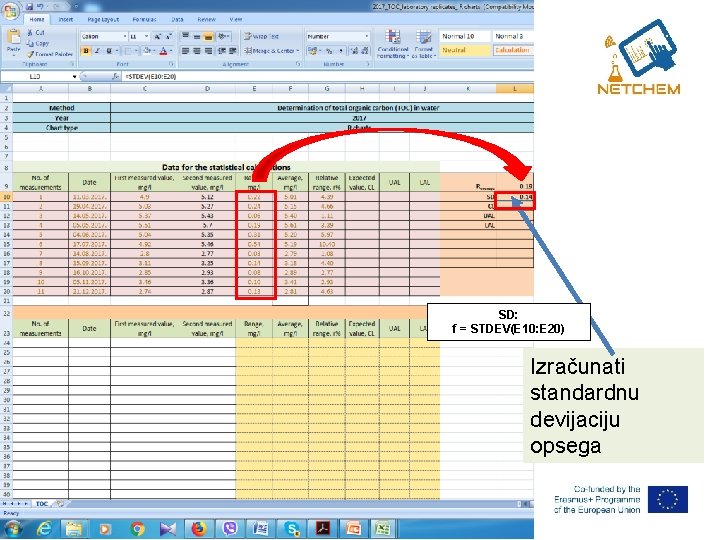Open the Number format dropdown
The image size is (720, 540).
pyautogui.click(x=366, y=36)
